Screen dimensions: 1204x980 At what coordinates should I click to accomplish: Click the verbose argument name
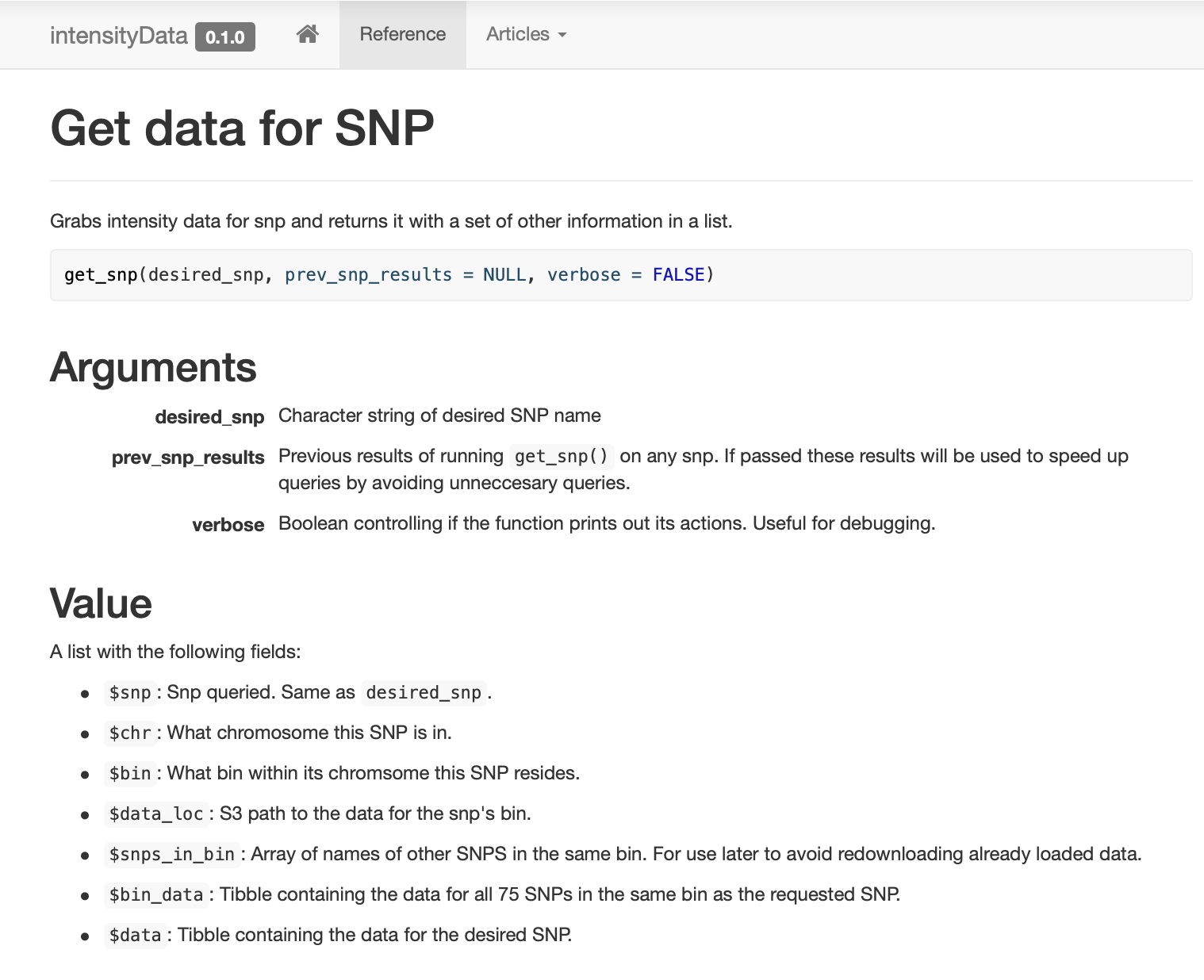click(x=228, y=525)
